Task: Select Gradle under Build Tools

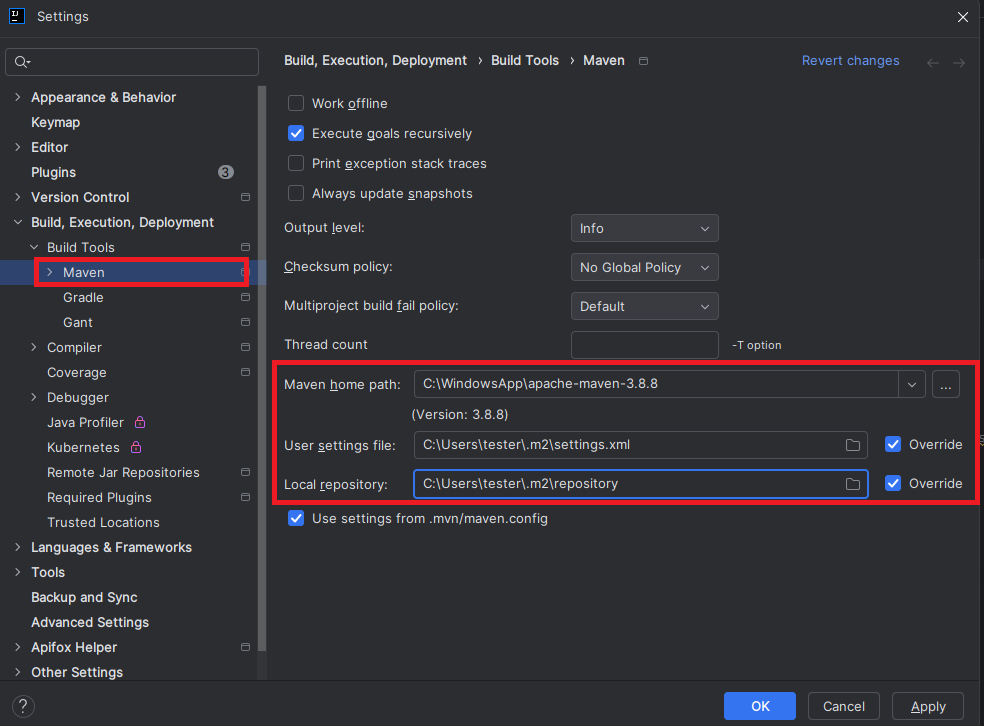Action: click(83, 297)
